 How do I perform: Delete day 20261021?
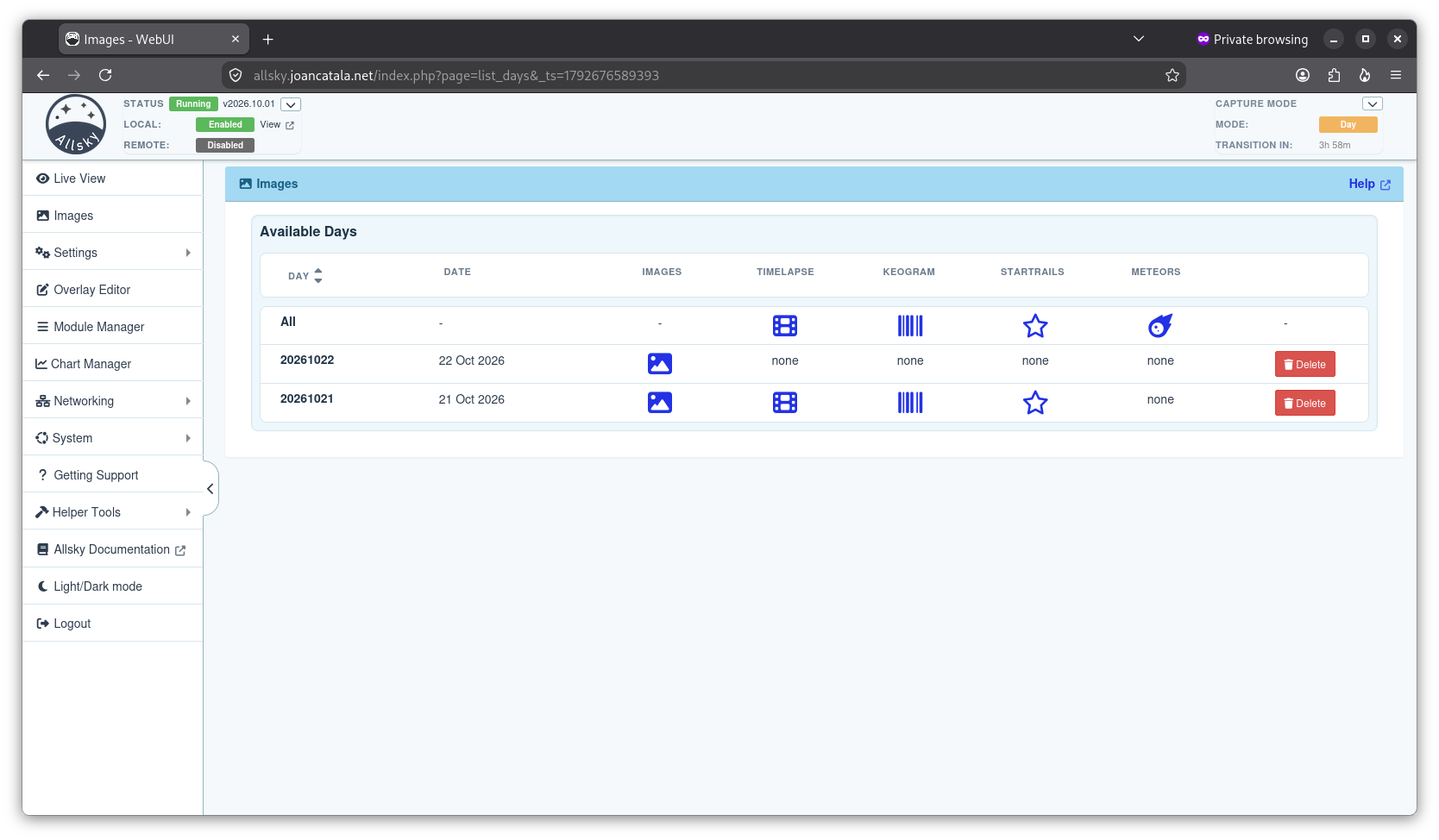coord(1304,403)
